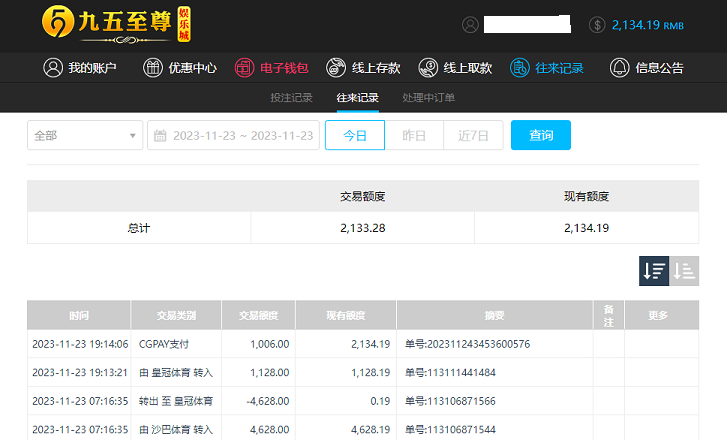This screenshot has height=440, width=727.
Task: Open 线上存款 menu item
Action: click(363, 68)
